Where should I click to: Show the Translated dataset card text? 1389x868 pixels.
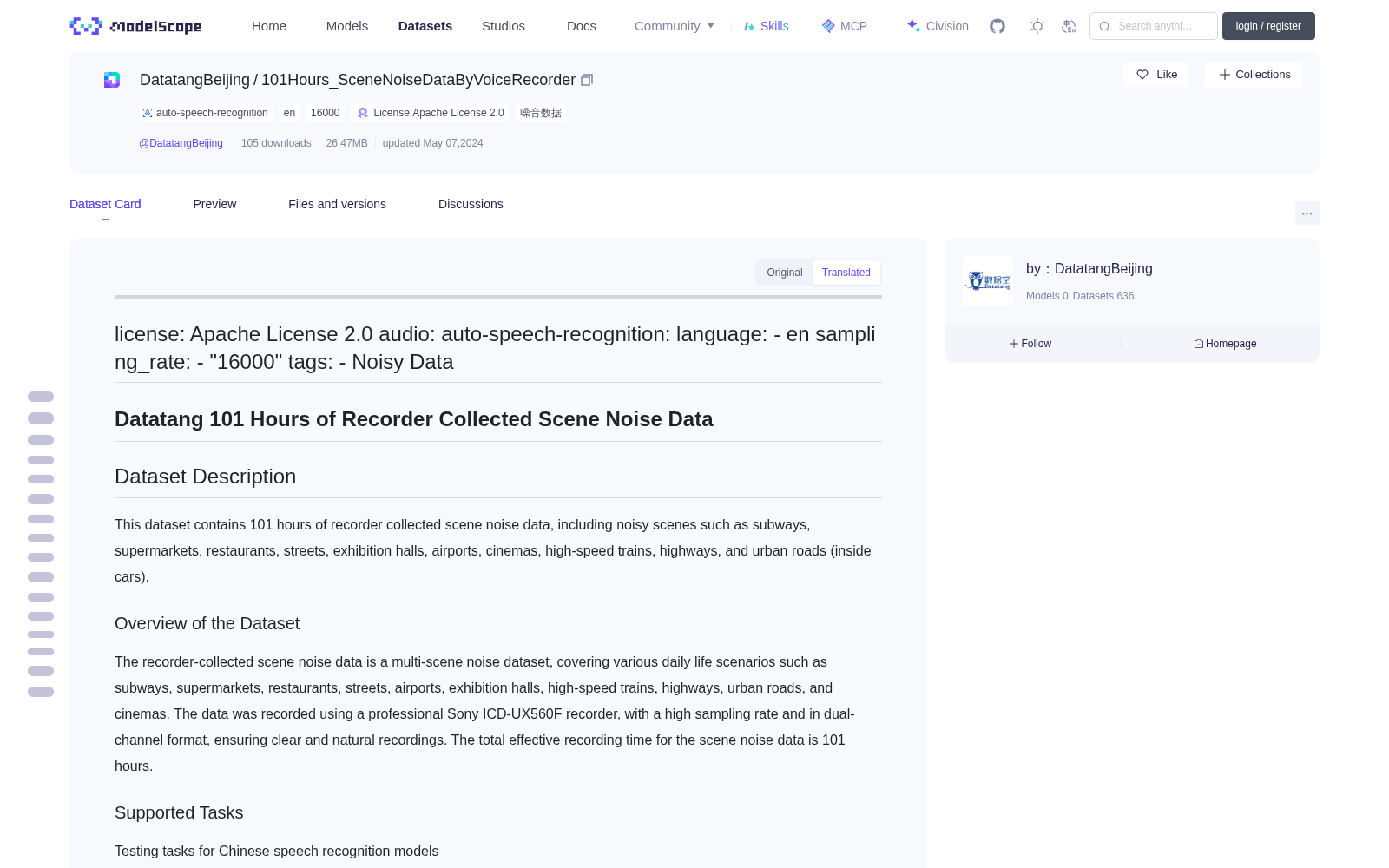click(846, 273)
